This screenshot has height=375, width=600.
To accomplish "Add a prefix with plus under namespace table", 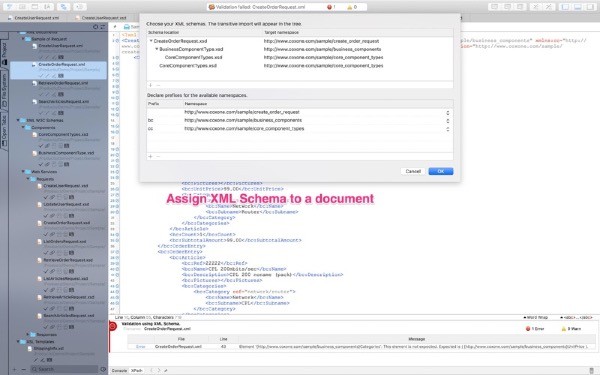I will coord(150,156).
